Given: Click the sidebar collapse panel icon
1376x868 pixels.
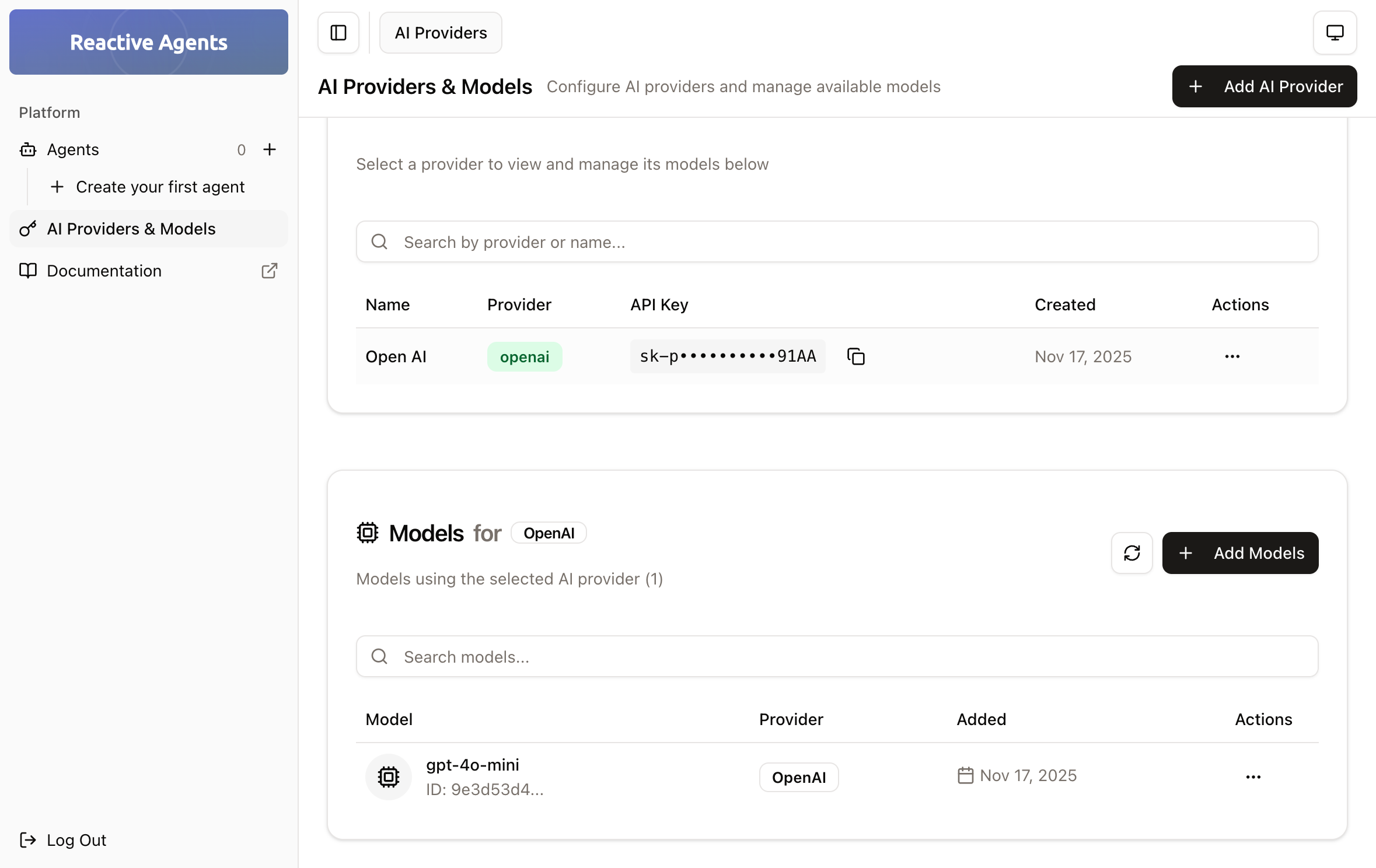Looking at the screenshot, I should [x=338, y=33].
